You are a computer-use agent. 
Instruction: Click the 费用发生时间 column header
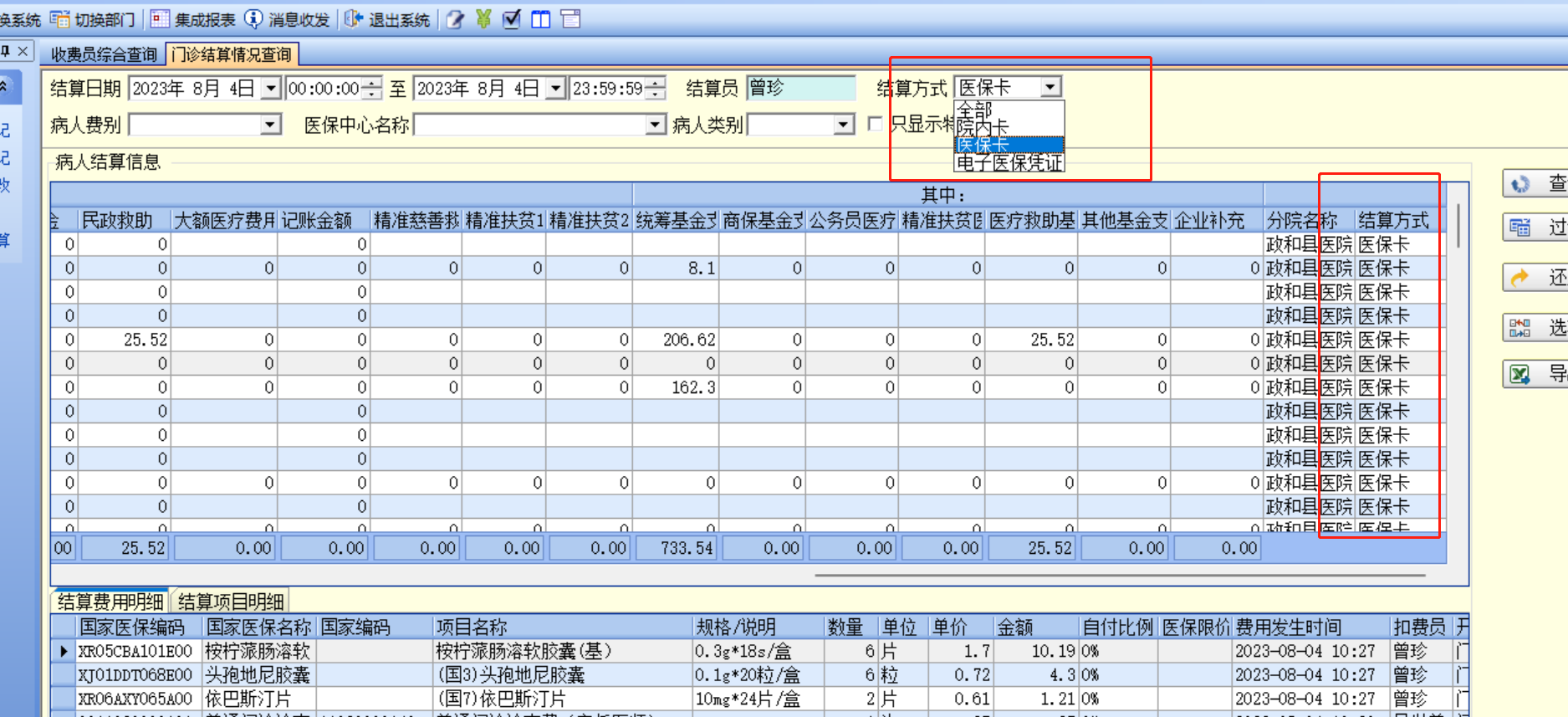click(1311, 627)
